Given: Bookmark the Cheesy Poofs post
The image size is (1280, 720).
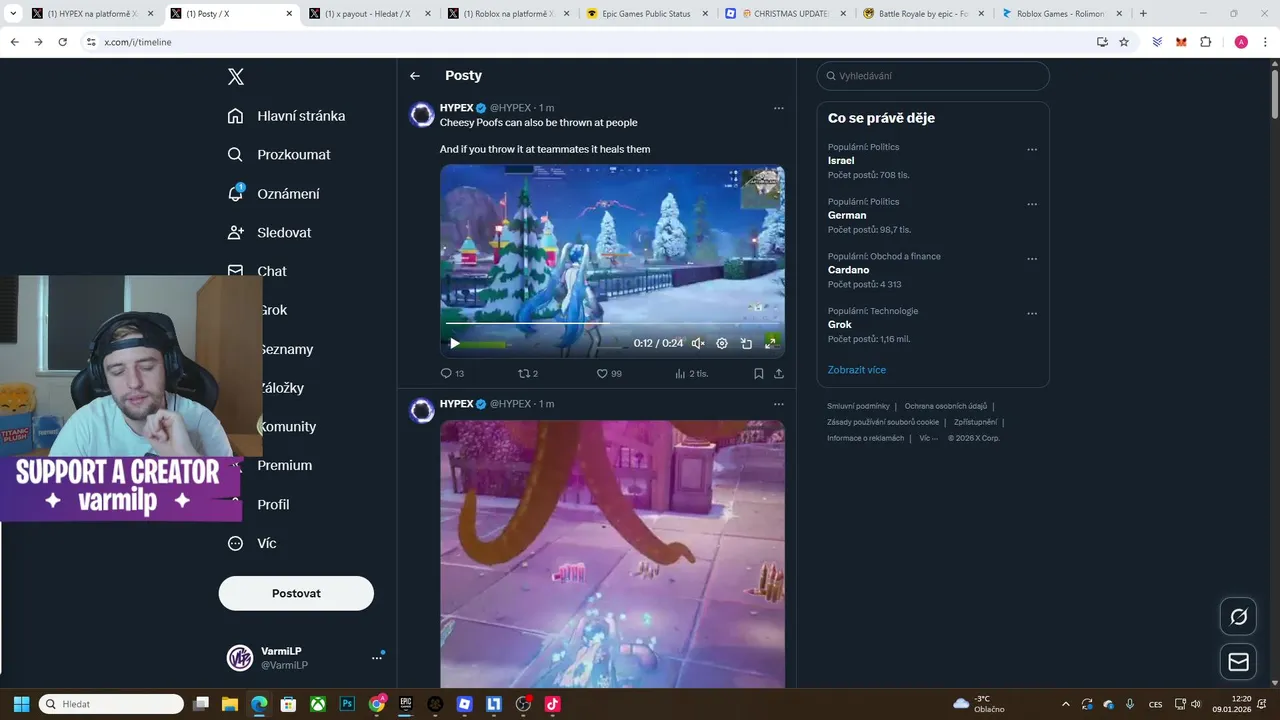Looking at the screenshot, I should (x=759, y=373).
